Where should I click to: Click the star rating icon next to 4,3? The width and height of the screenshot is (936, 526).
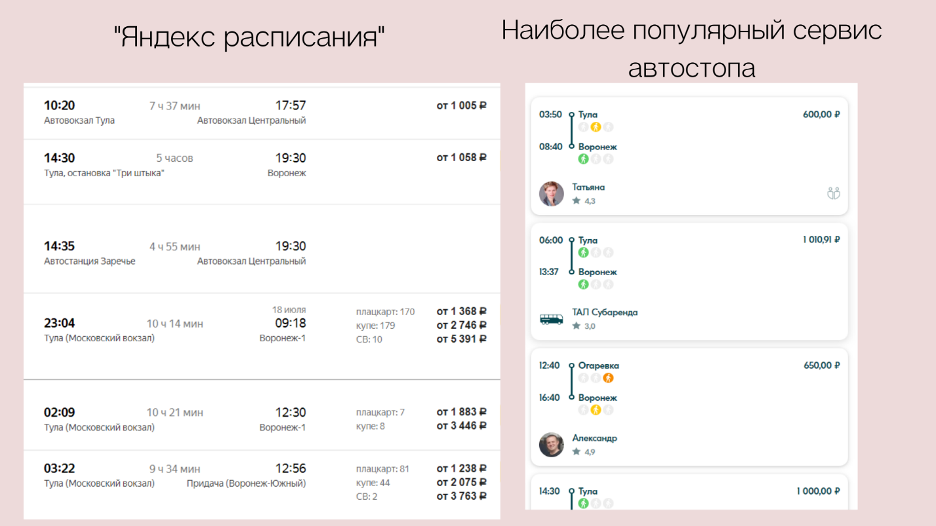pyautogui.click(x=576, y=201)
